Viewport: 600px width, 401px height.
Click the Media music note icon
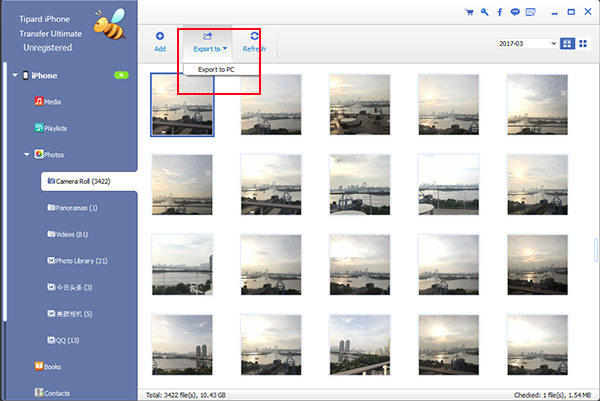pos(39,101)
